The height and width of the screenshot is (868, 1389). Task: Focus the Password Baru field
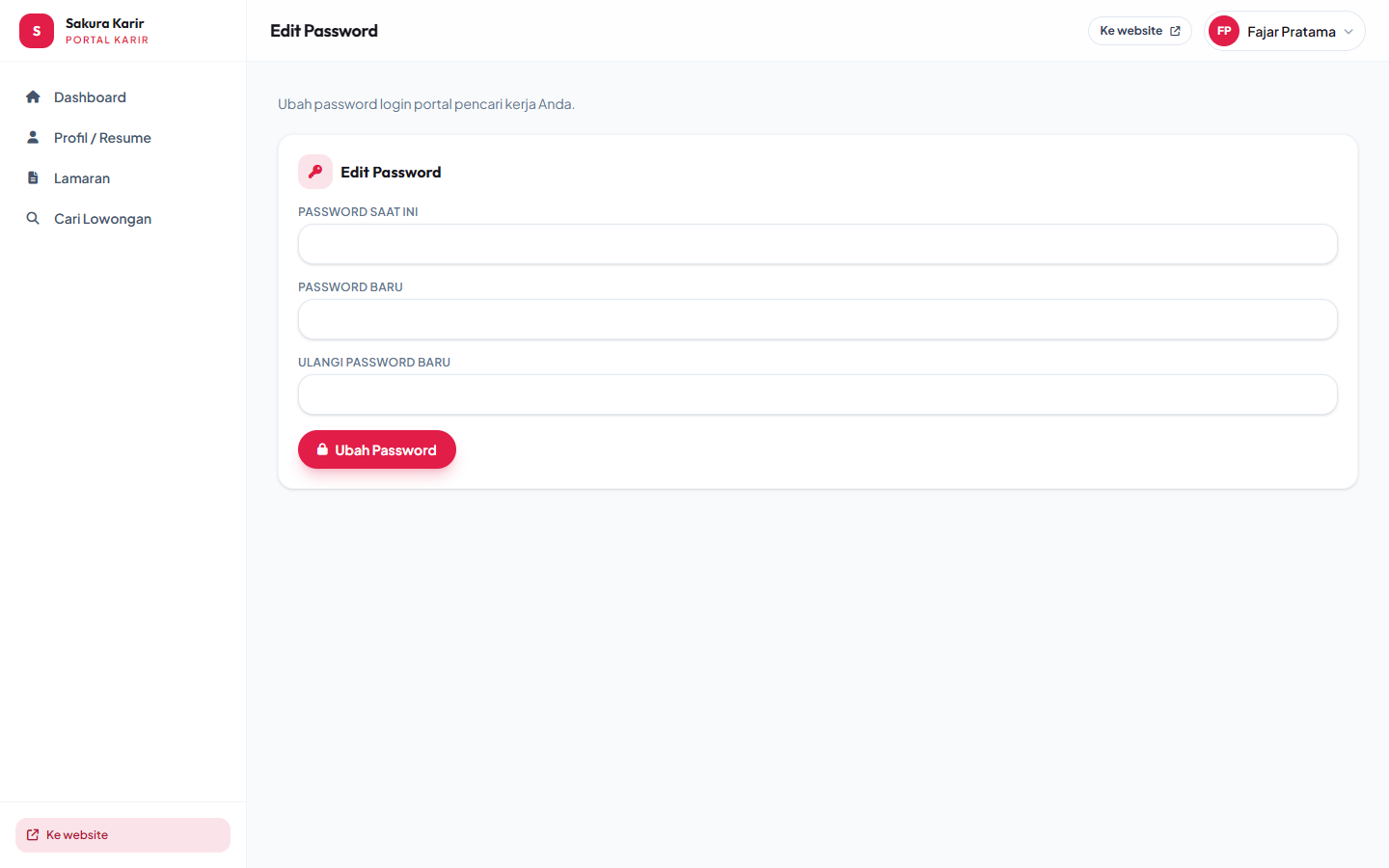[x=818, y=319]
